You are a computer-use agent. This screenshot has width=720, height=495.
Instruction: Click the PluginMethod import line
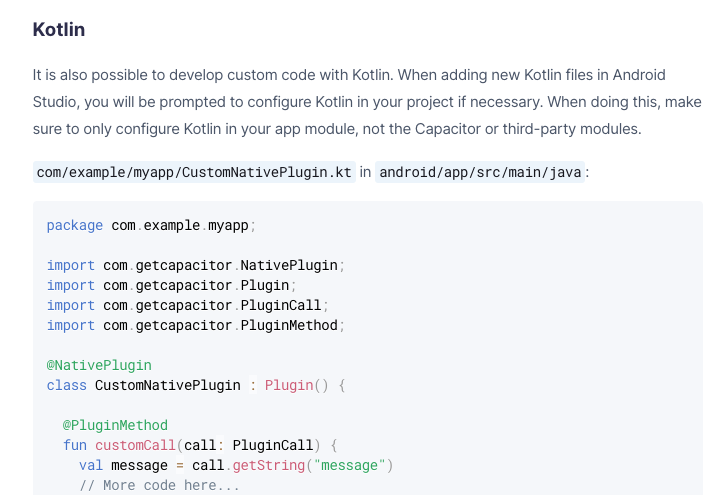point(196,326)
